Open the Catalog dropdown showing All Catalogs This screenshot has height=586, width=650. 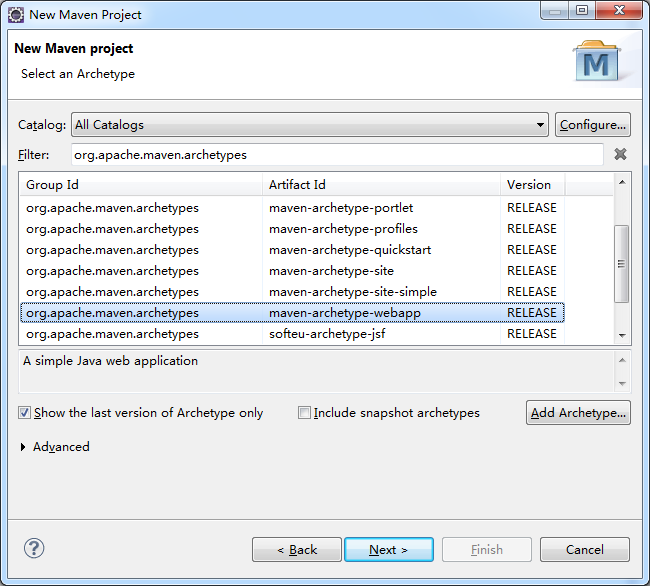click(310, 125)
